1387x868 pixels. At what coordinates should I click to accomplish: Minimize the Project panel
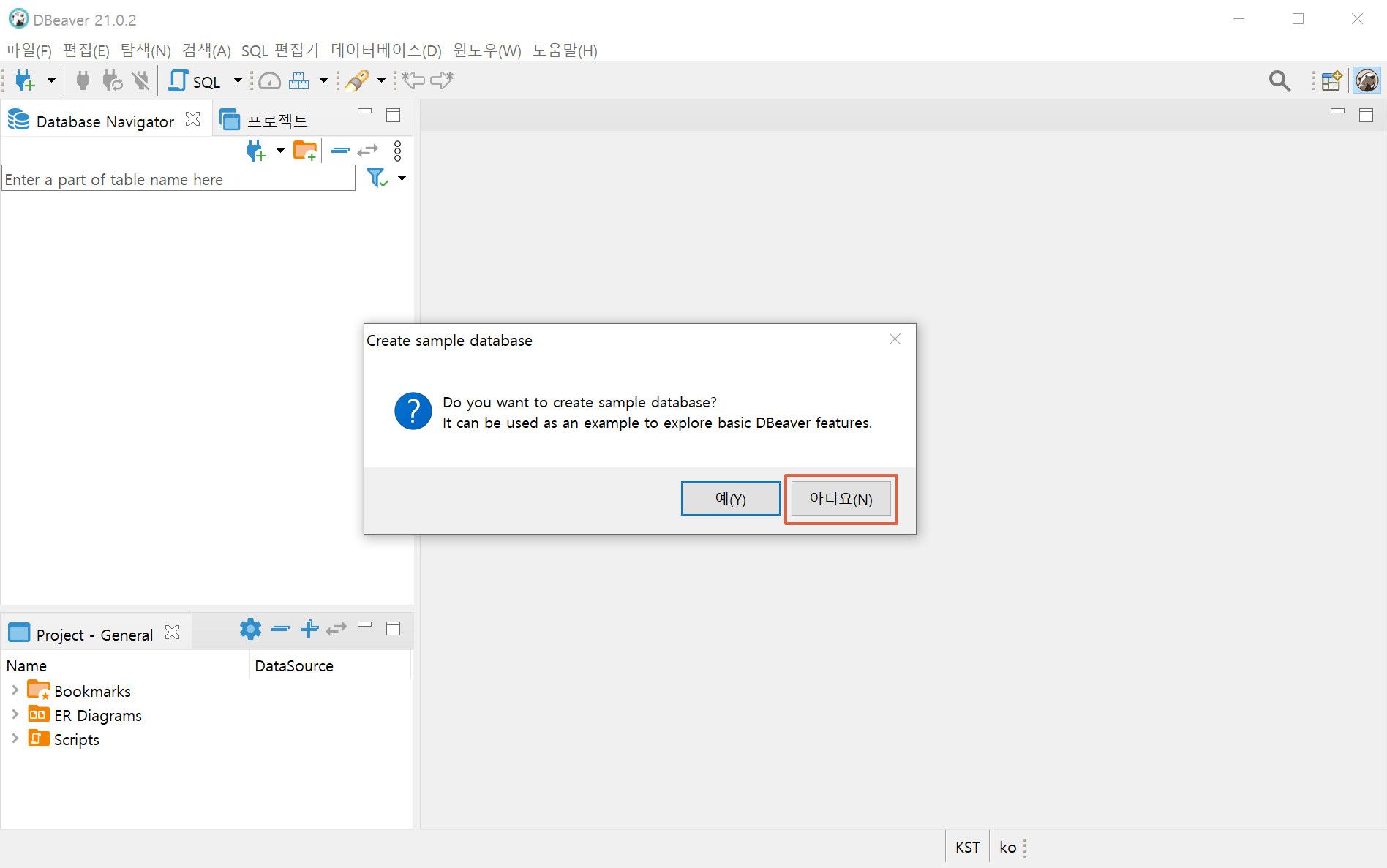click(x=364, y=625)
